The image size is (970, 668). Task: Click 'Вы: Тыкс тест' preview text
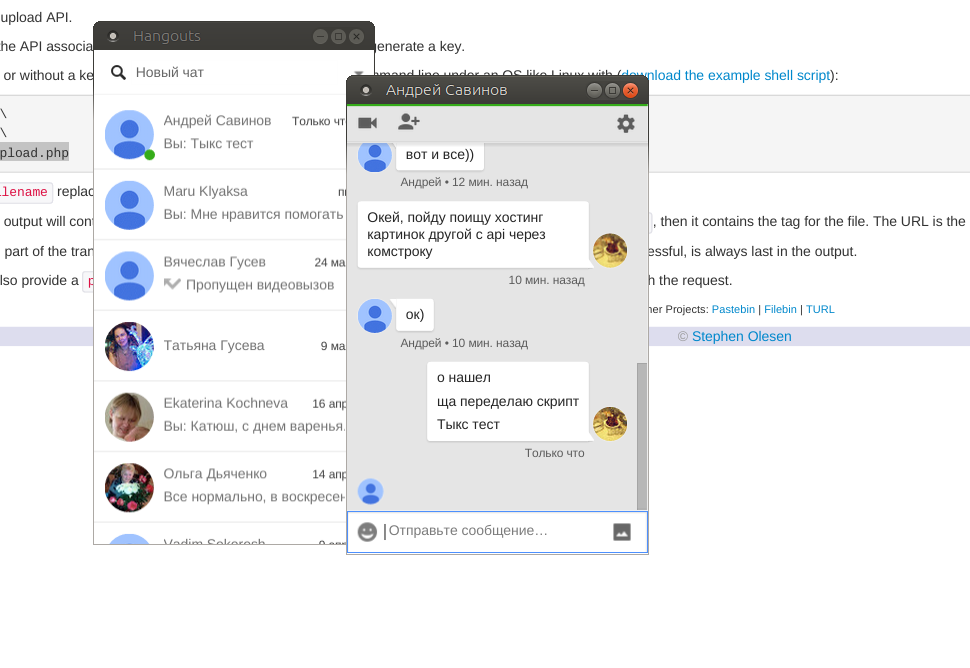208,143
